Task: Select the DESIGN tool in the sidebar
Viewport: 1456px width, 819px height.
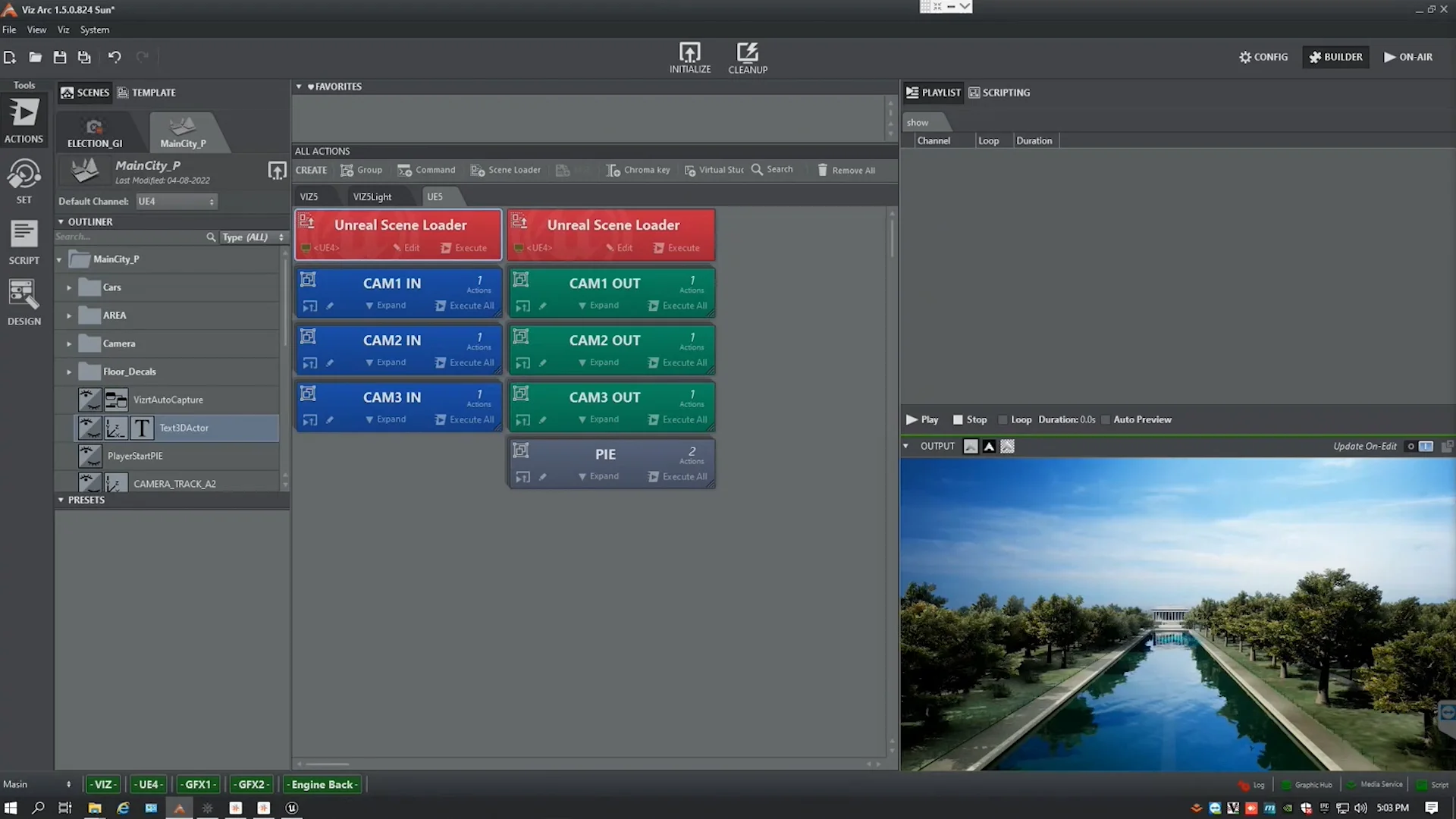Action: 24,302
